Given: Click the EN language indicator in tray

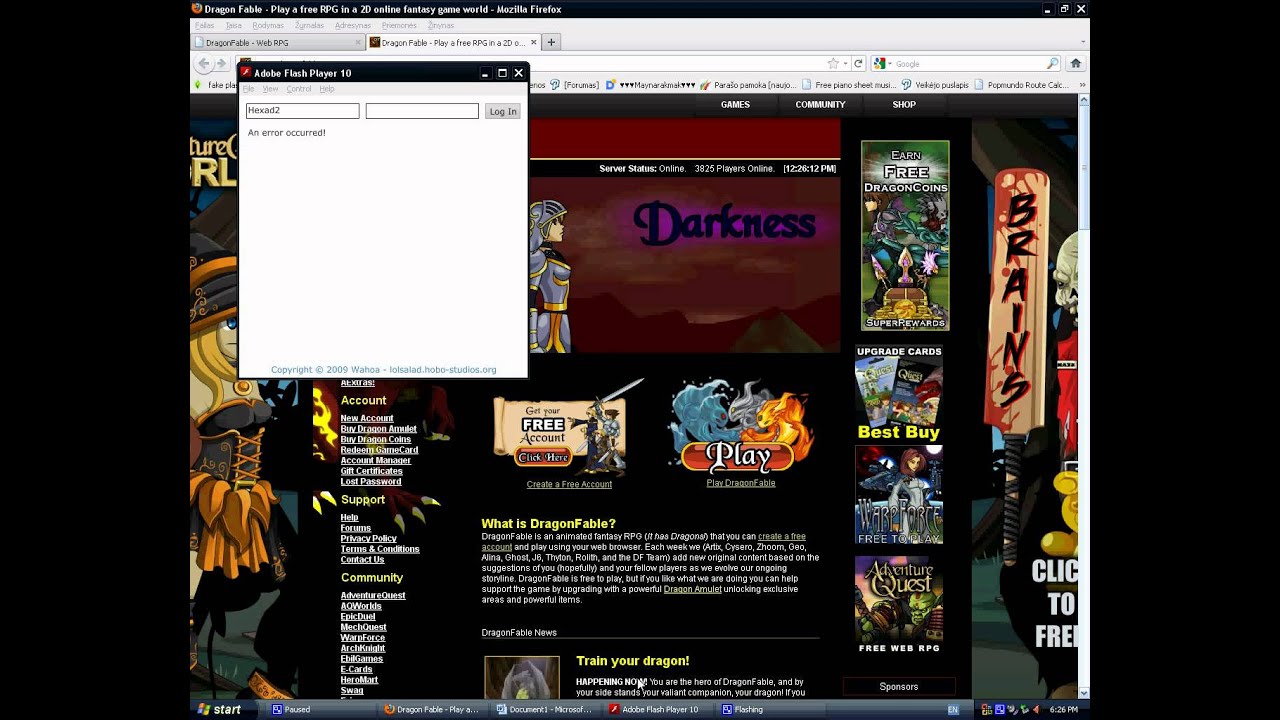Looking at the screenshot, I should 953,709.
